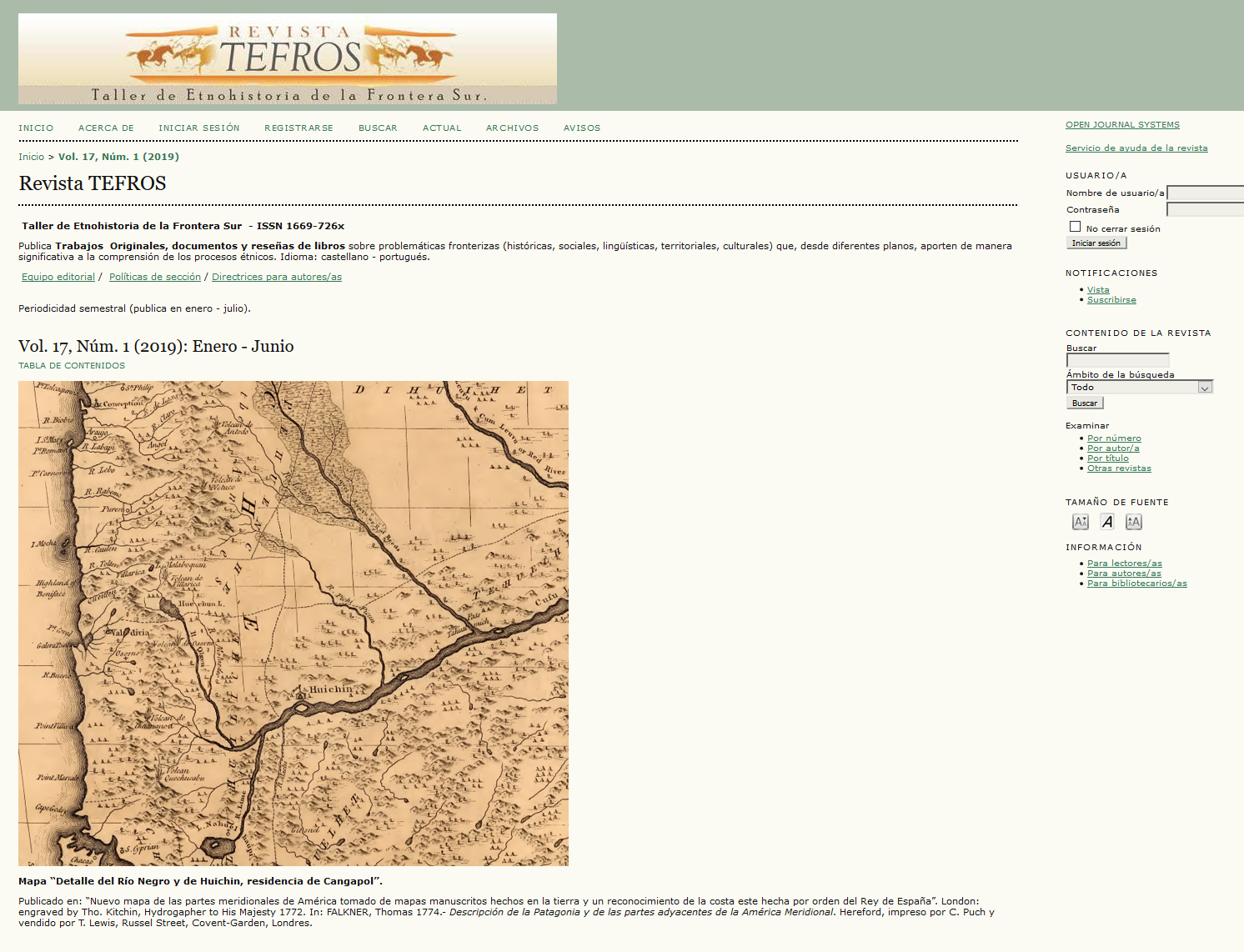1244x952 pixels.
Task: Browse Por título link
Action: coord(1108,458)
